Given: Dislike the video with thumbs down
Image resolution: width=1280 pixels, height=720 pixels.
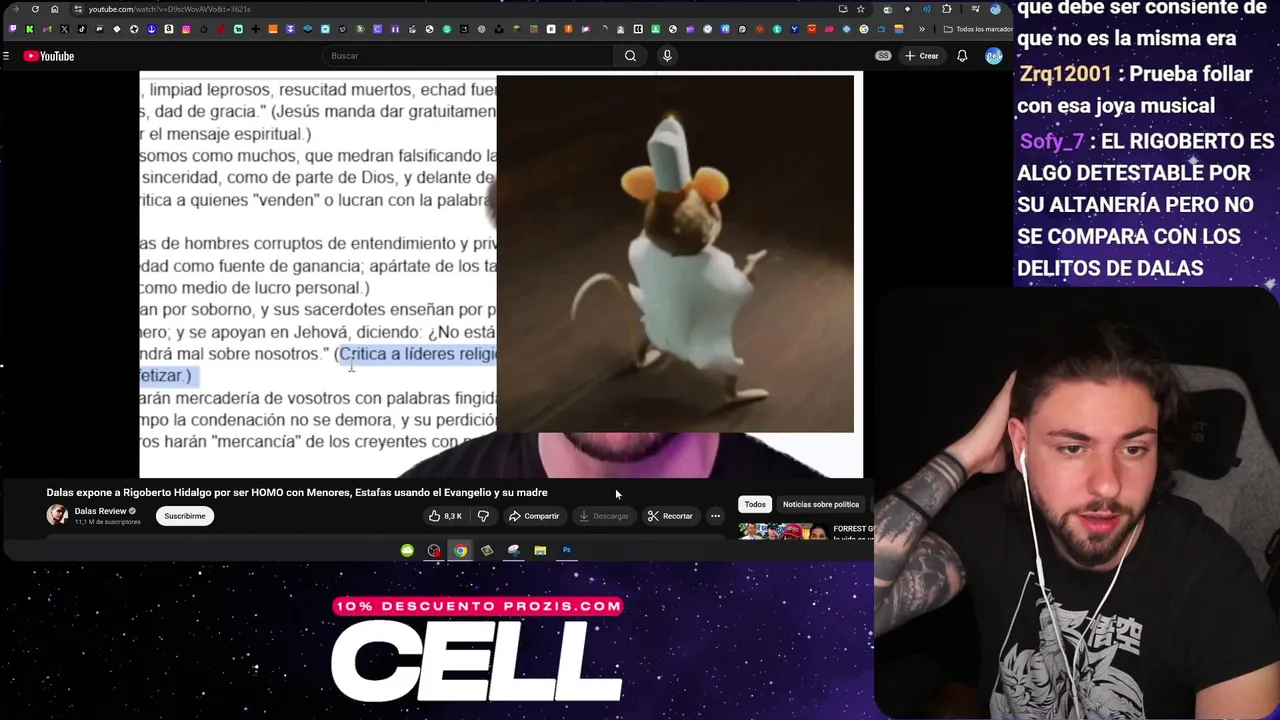Looking at the screenshot, I should [x=483, y=516].
